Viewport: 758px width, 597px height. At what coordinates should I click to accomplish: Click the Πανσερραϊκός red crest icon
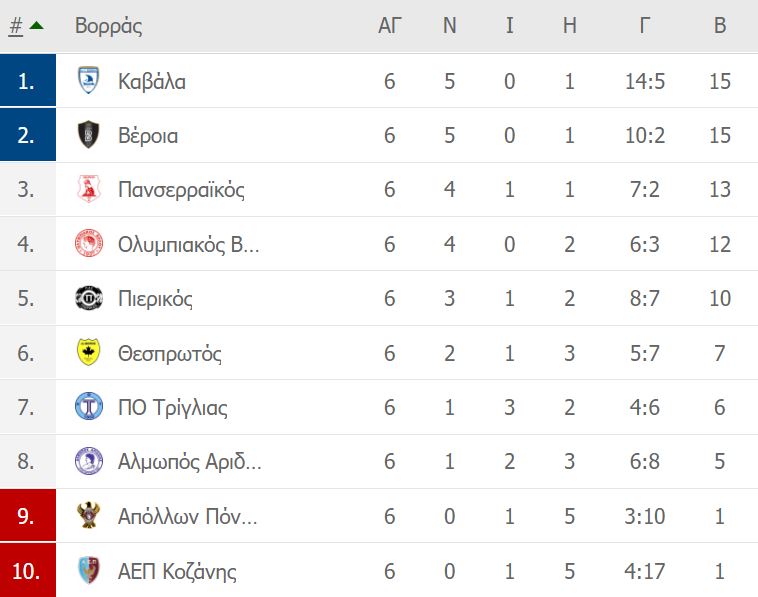[88, 189]
